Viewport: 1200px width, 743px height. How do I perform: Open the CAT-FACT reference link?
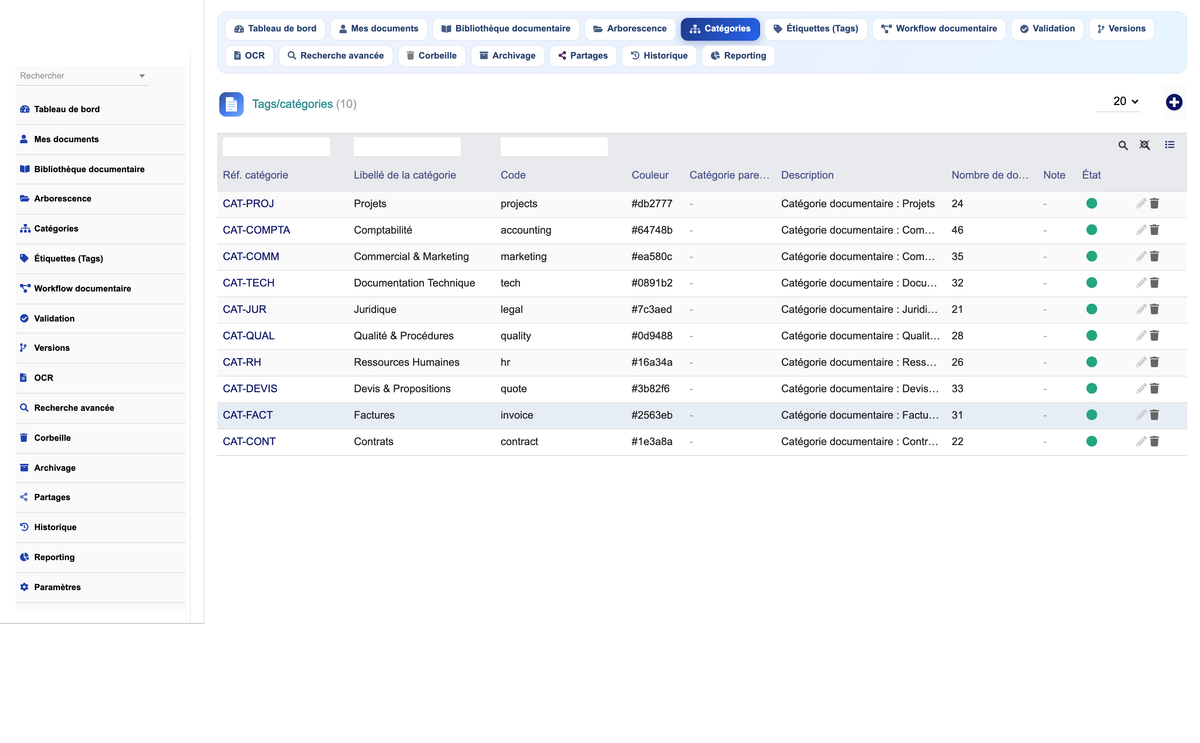248,415
